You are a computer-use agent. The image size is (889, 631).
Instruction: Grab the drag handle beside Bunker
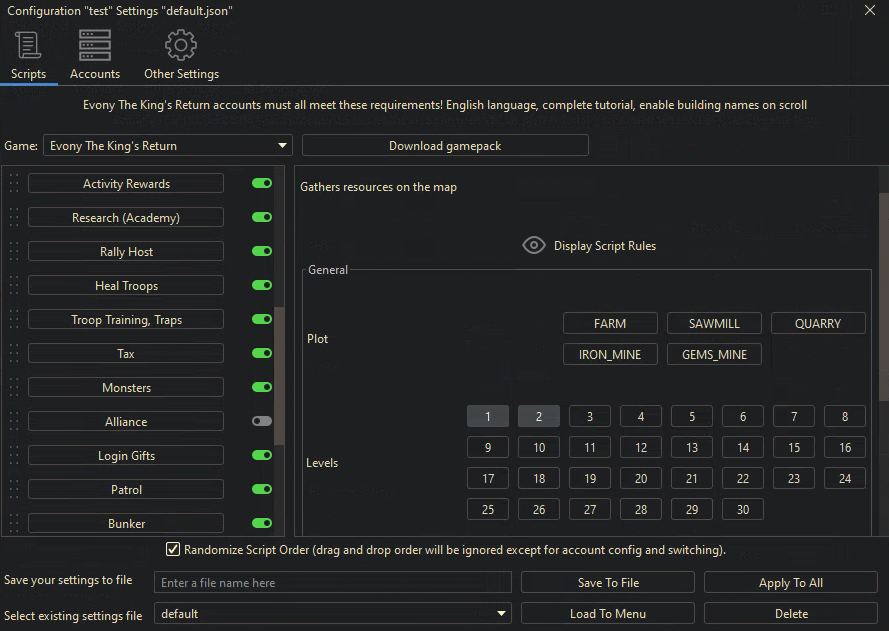(14, 524)
